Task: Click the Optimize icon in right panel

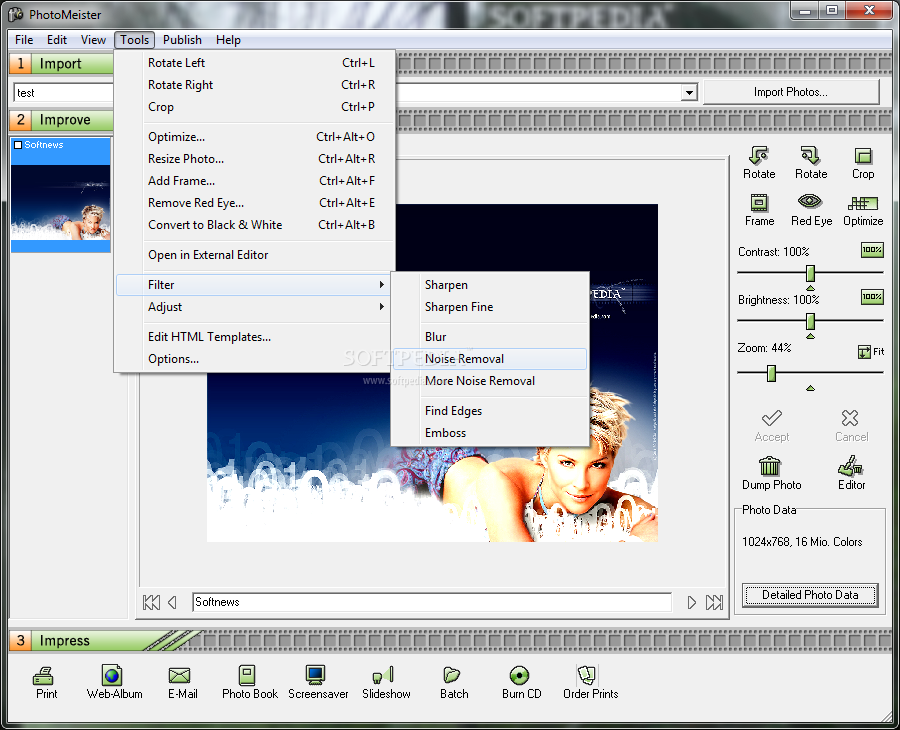Action: 863,203
